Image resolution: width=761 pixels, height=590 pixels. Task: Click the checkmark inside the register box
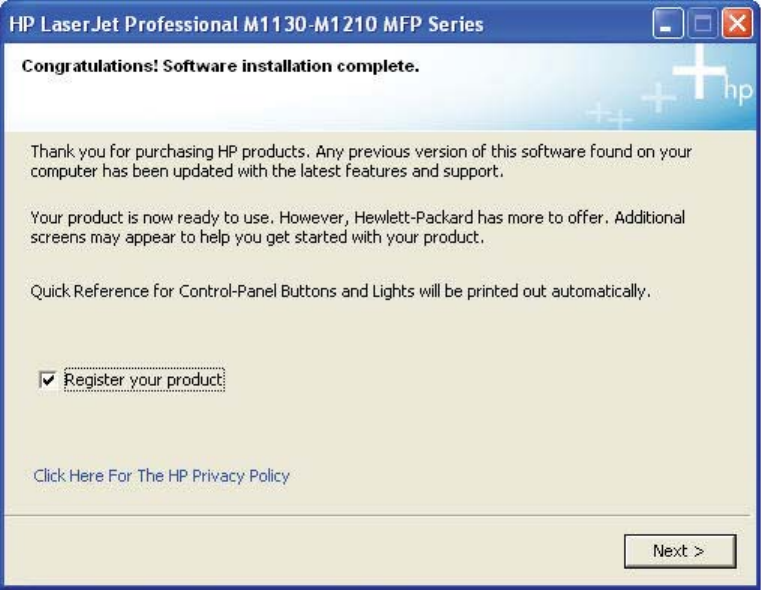click(47, 380)
